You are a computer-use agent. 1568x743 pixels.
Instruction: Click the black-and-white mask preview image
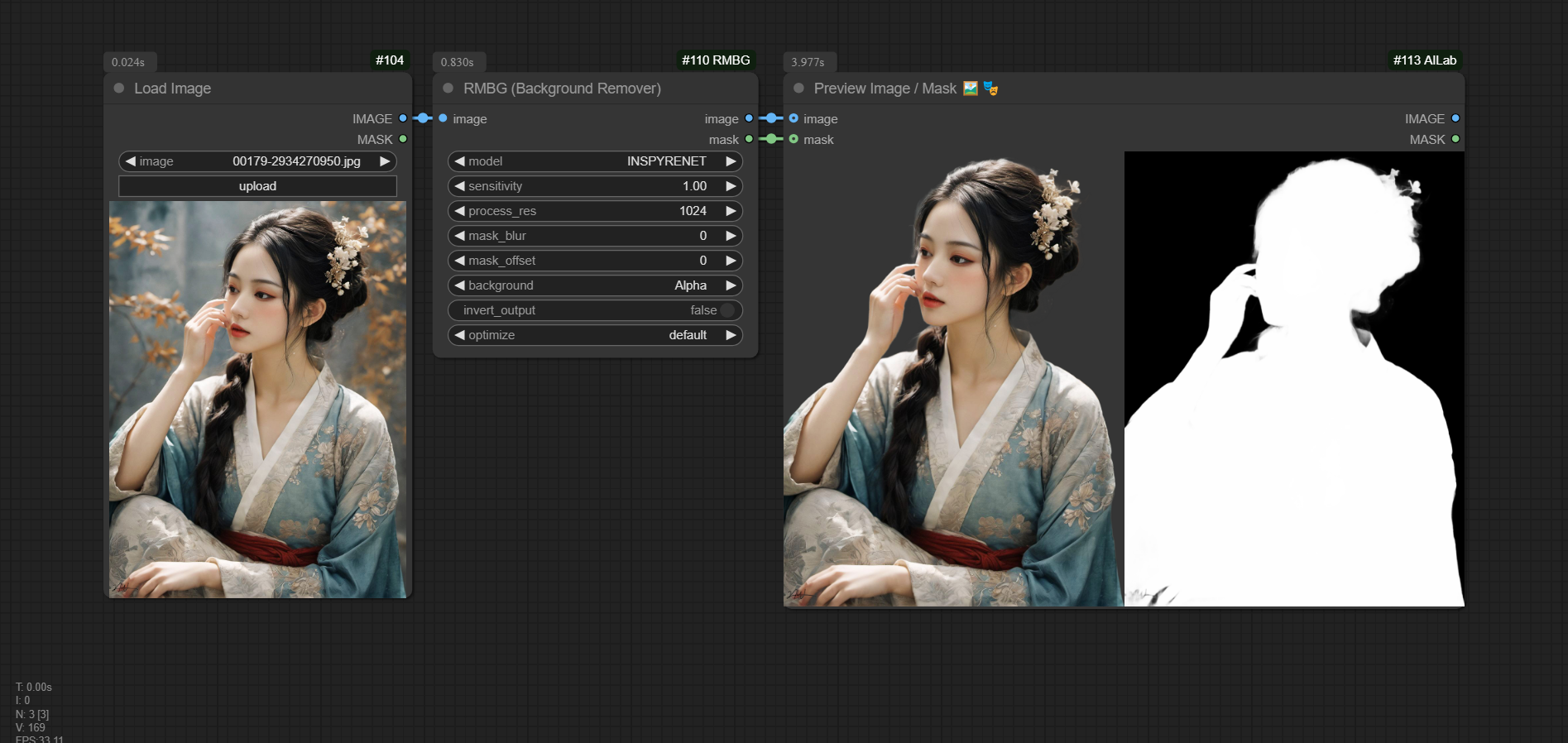click(1294, 379)
